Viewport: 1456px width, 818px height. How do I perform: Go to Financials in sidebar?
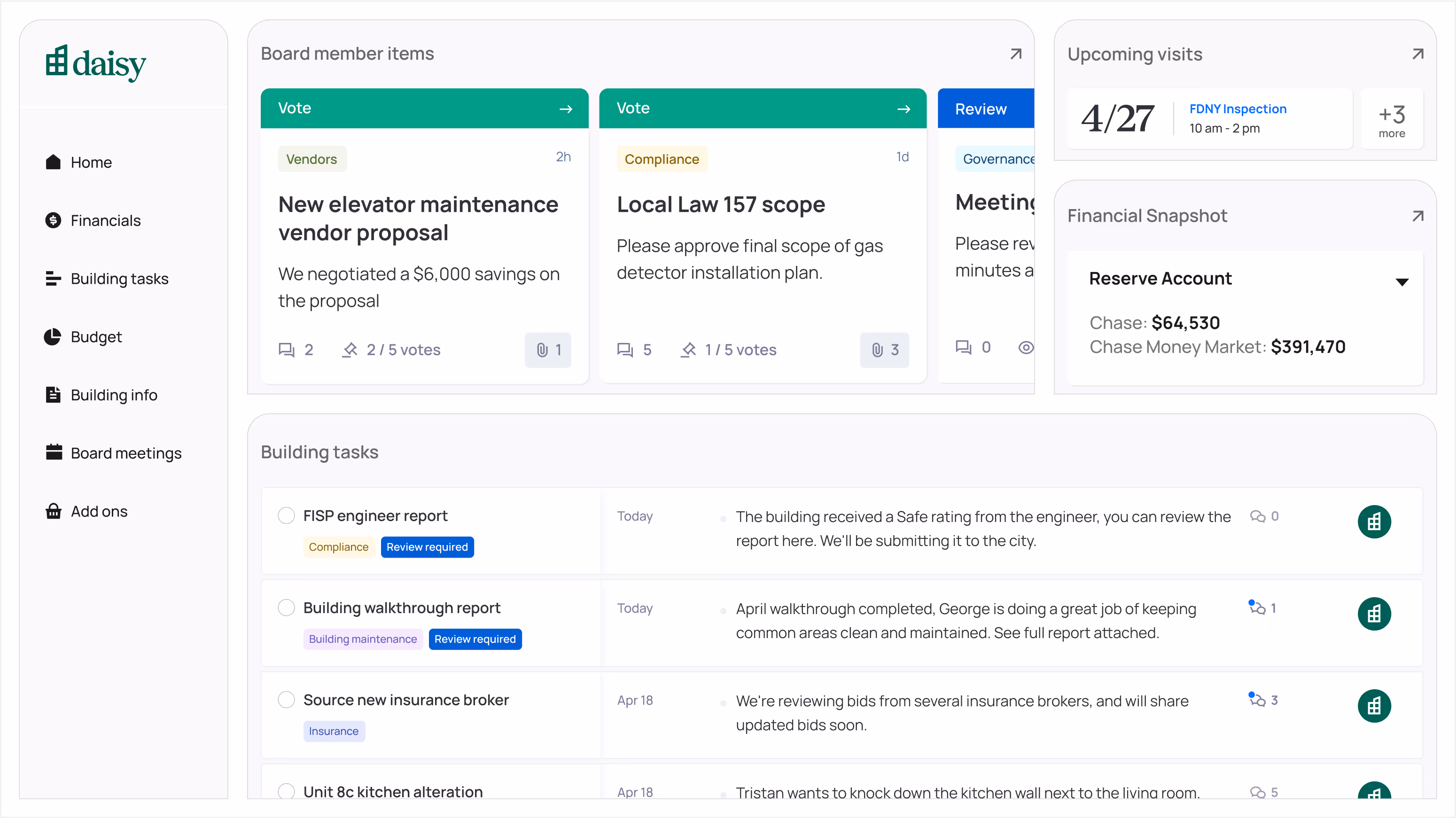pos(105,220)
